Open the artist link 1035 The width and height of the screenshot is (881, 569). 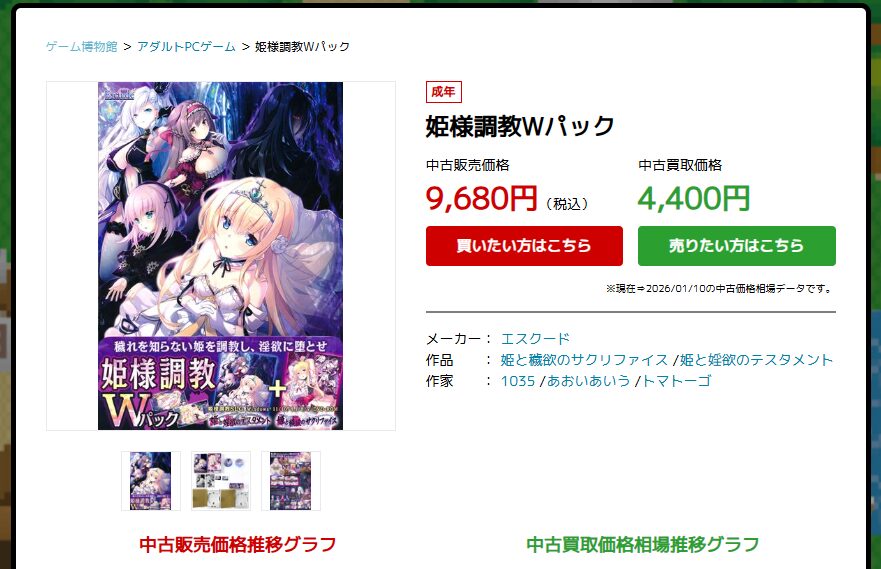pyautogui.click(x=517, y=381)
